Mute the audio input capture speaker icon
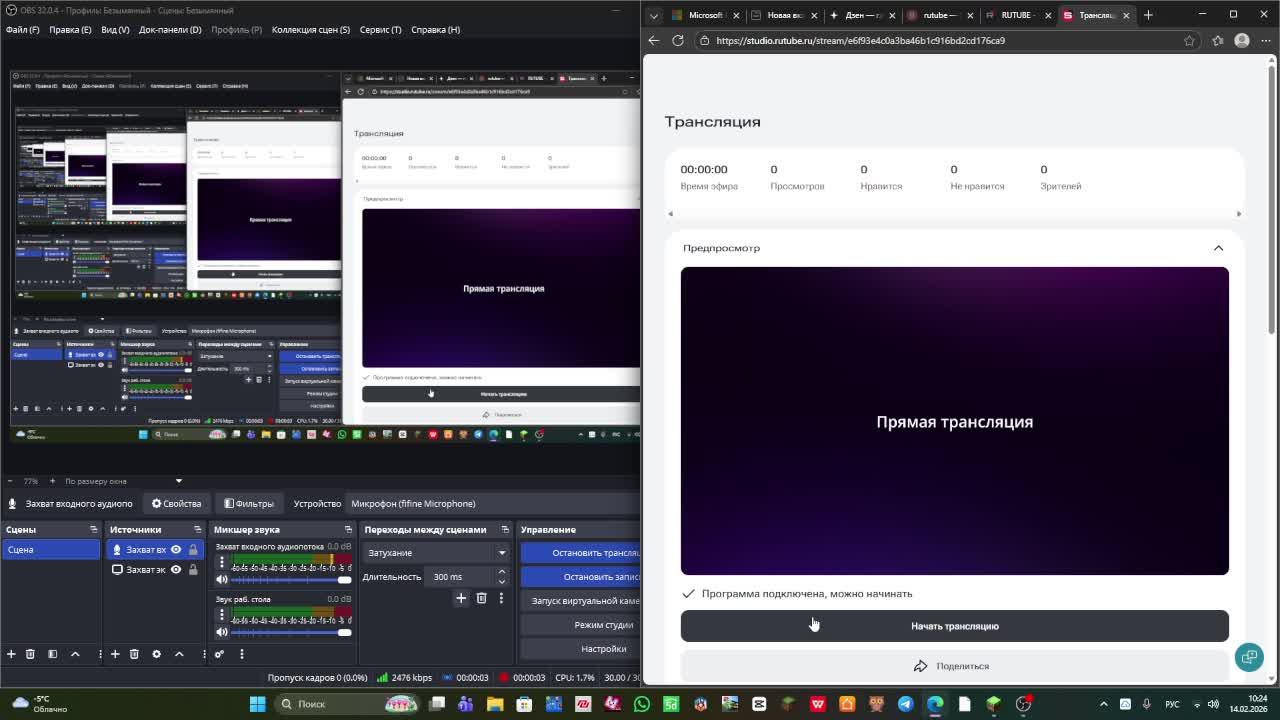 point(221,579)
